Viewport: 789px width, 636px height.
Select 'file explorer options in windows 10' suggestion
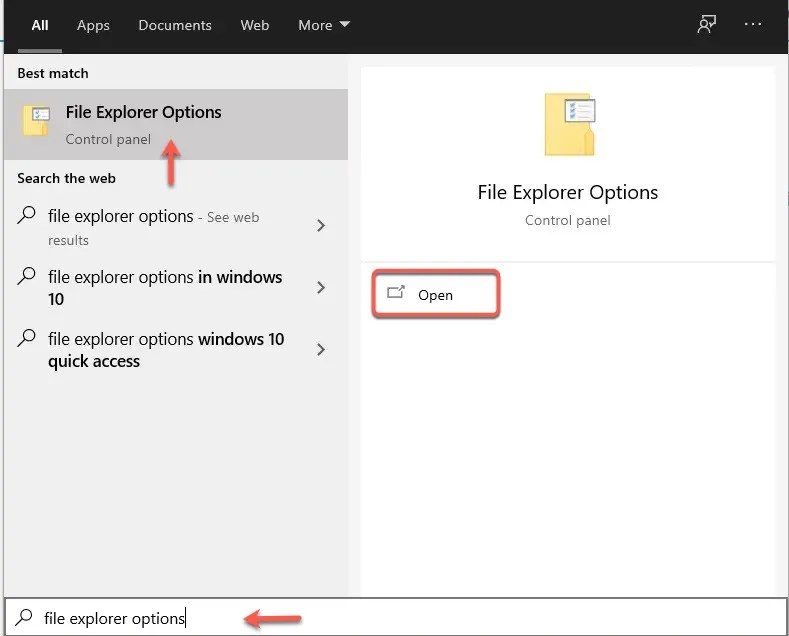tap(176, 288)
